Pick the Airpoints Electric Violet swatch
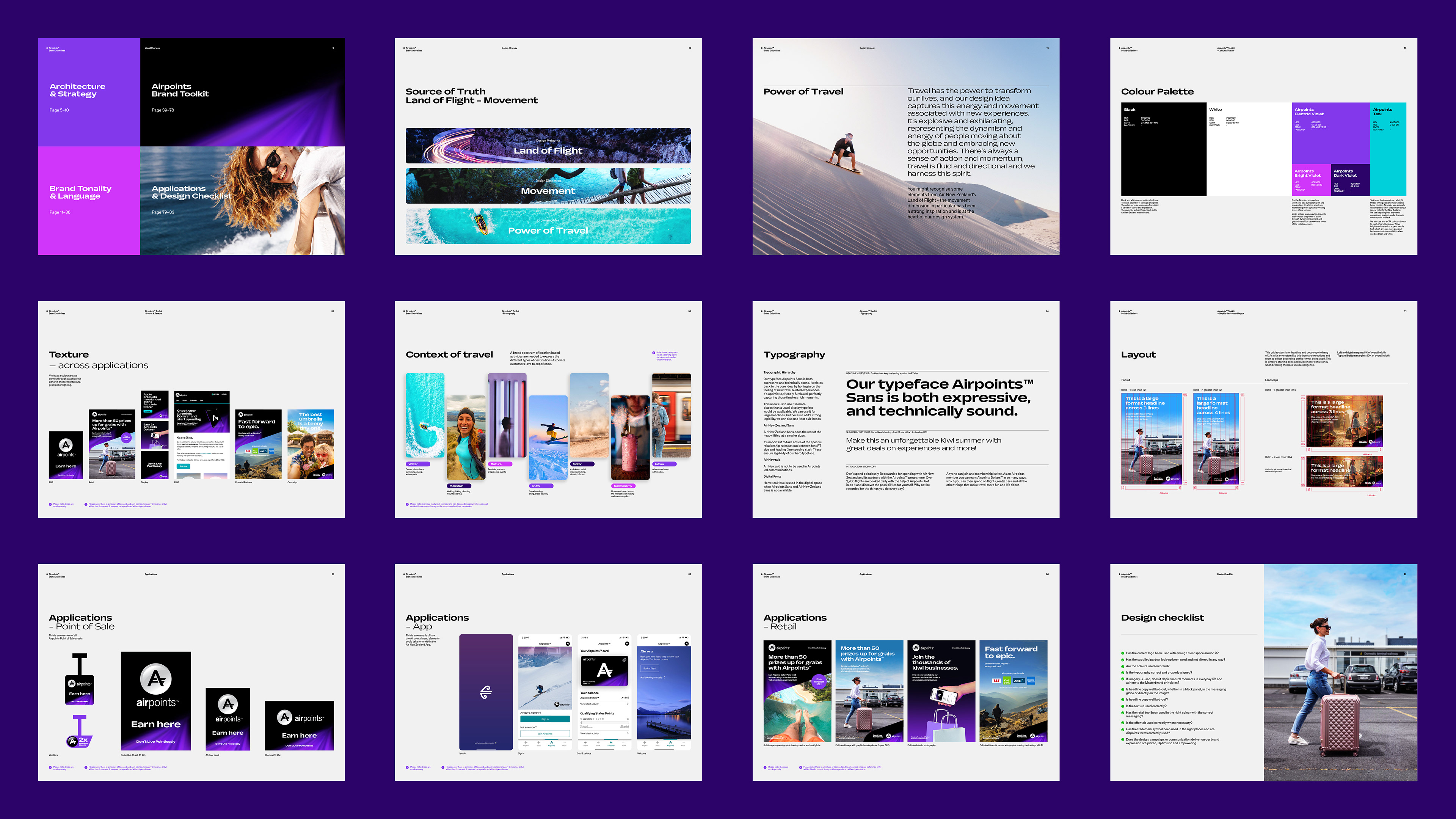Viewport: 1456px width, 819px height. (1330, 133)
